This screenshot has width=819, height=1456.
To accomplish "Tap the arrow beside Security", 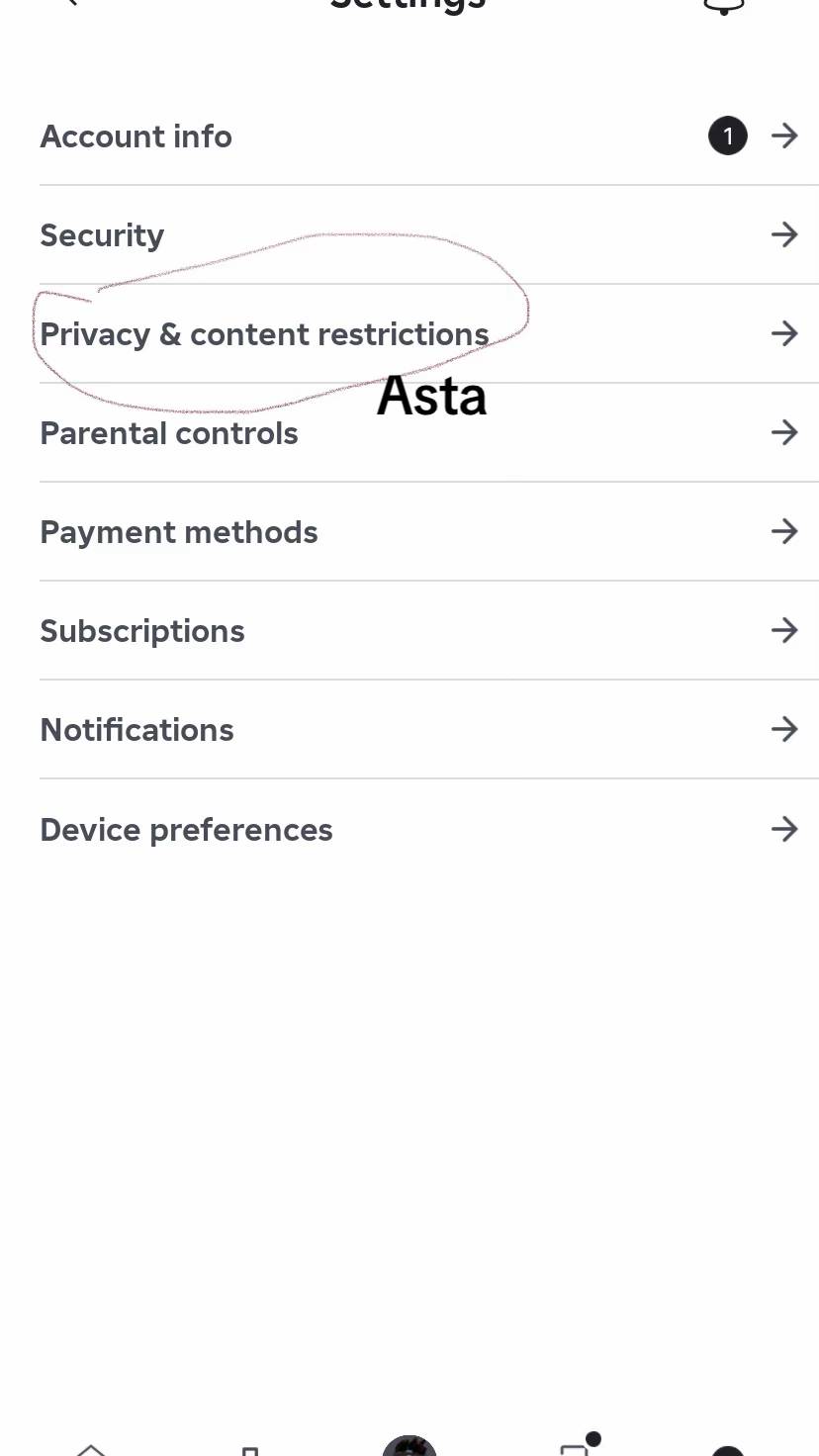I will pos(784,234).
